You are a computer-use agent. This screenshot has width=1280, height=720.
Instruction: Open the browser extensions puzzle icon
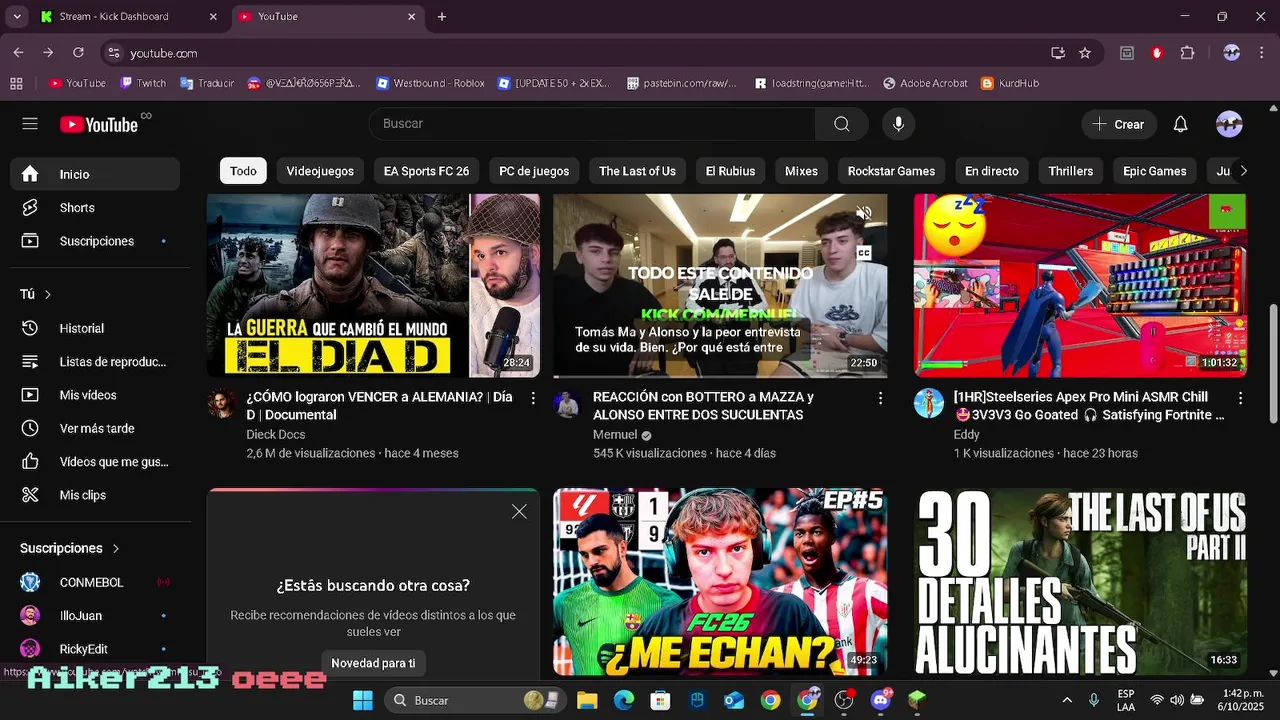pos(1188,53)
